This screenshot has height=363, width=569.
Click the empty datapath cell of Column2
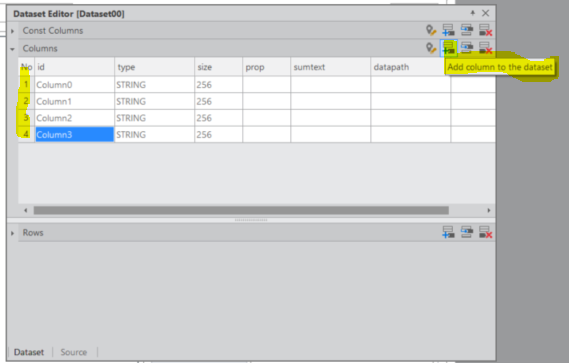[410, 118]
